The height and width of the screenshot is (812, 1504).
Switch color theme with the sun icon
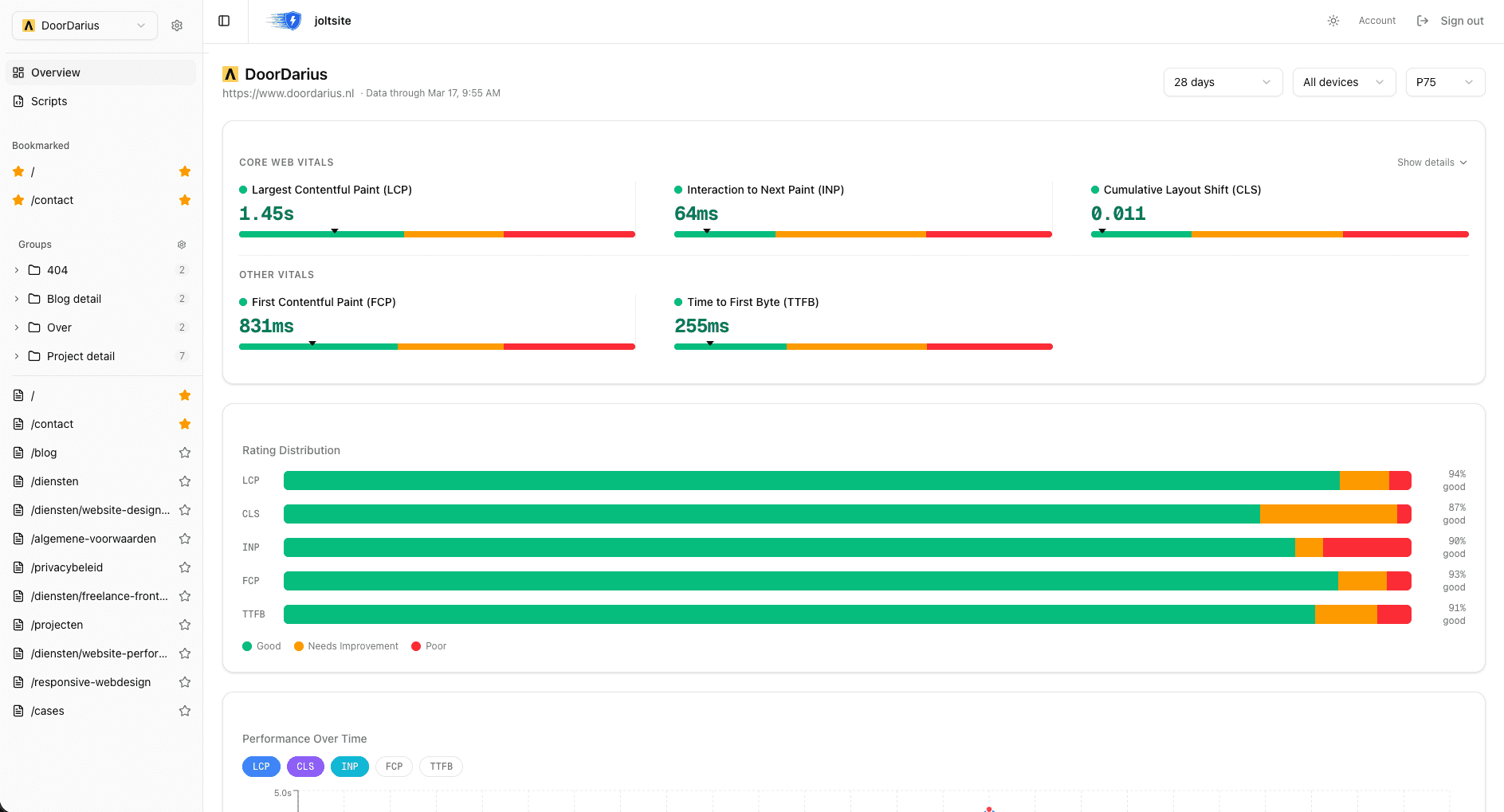1333,20
